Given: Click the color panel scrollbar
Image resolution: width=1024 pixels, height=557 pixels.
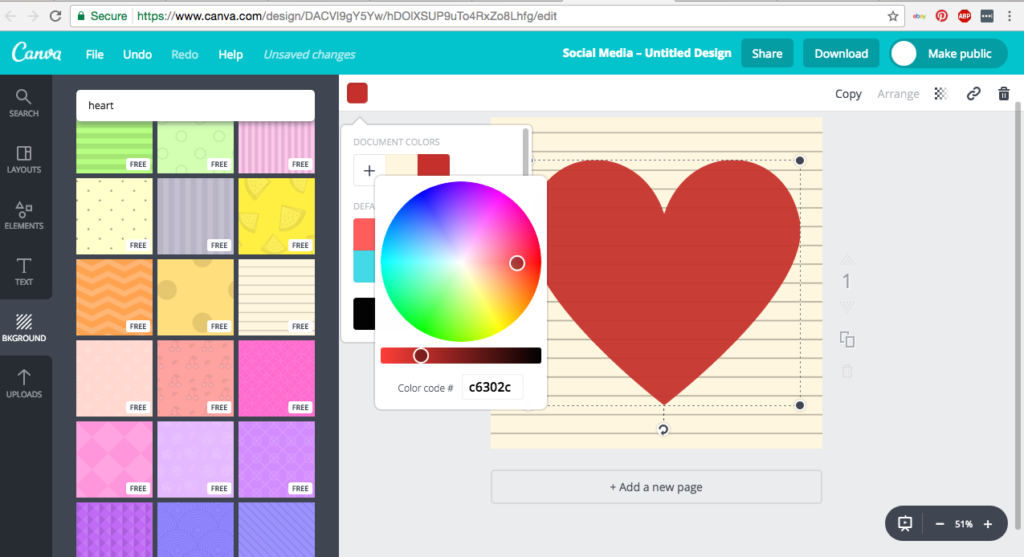Looking at the screenshot, I should (526, 151).
